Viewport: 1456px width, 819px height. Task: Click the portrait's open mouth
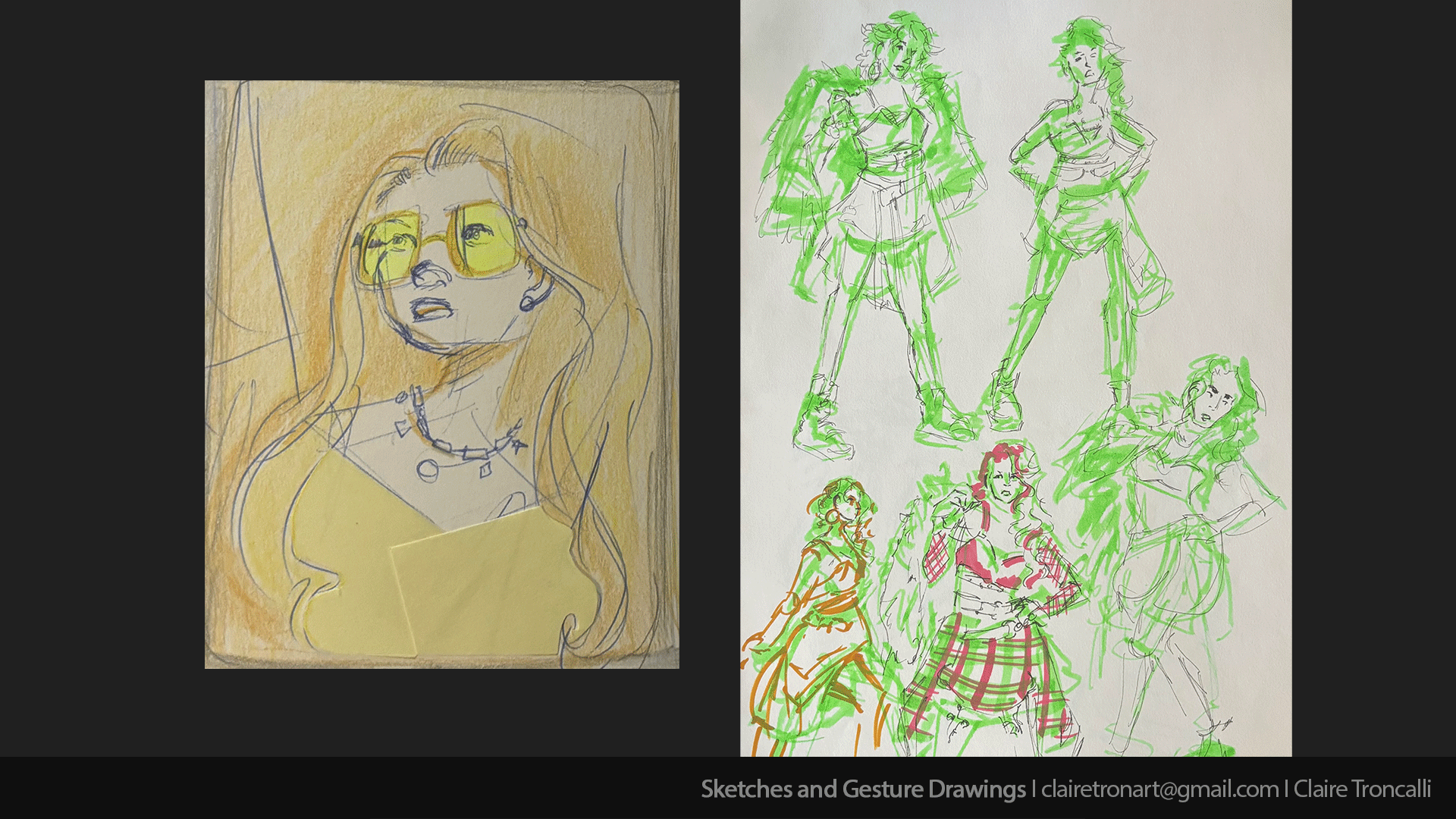(431, 309)
